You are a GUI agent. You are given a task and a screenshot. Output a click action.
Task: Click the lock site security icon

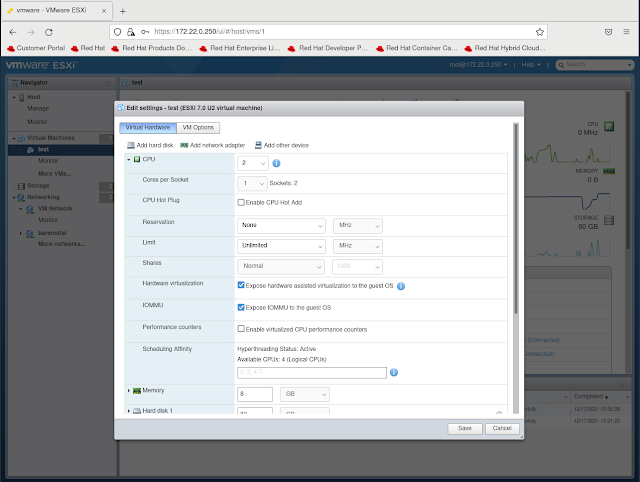pyautogui.click(x=131, y=32)
